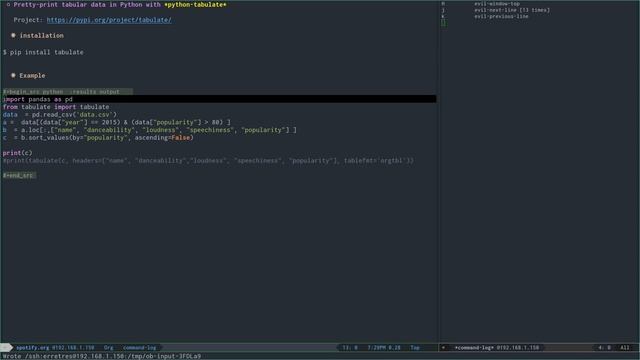Click the begin_src python block header
The image size is (640, 360).
pyautogui.click(x=68, y=91)
